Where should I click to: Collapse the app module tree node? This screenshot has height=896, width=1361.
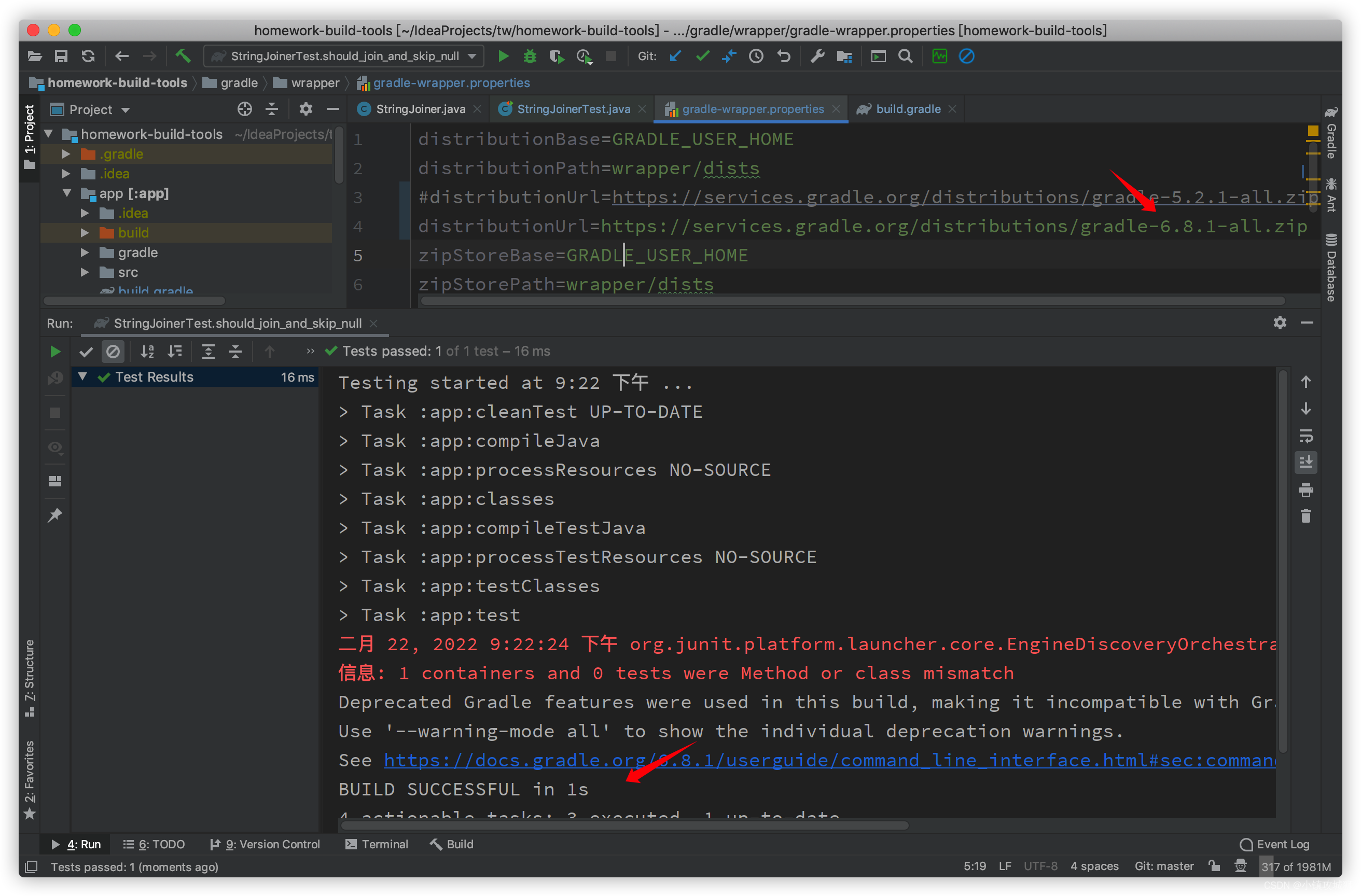coord(66,193)
